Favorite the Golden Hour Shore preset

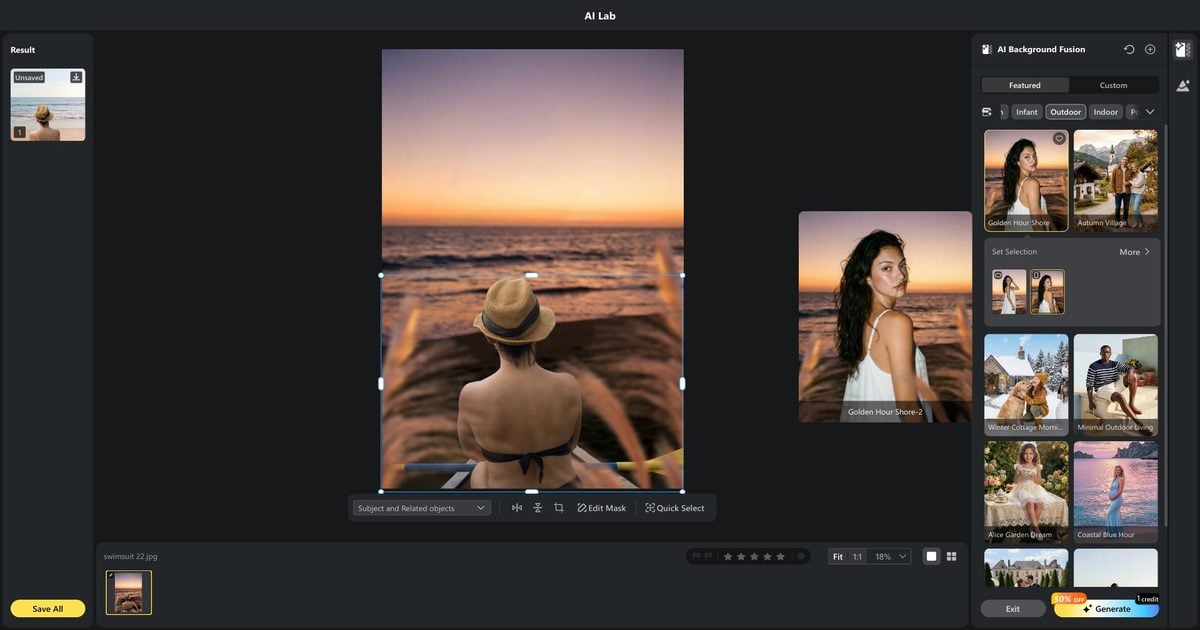click(1059, 139)
